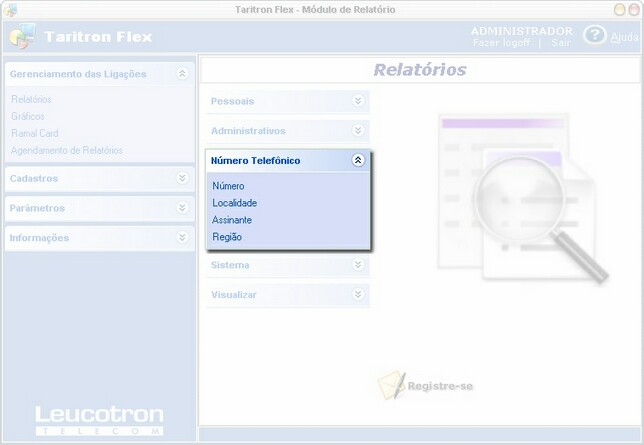Click the magnifying glass report illustration
Screen dimensions: 644x445
[522, 198]
